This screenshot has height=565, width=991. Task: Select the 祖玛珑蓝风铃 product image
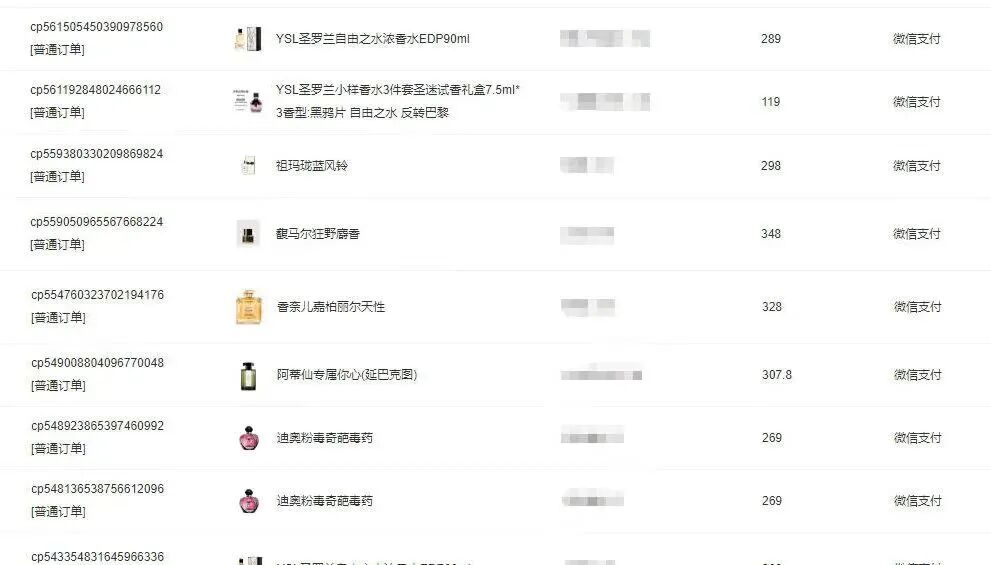point(248,166)
